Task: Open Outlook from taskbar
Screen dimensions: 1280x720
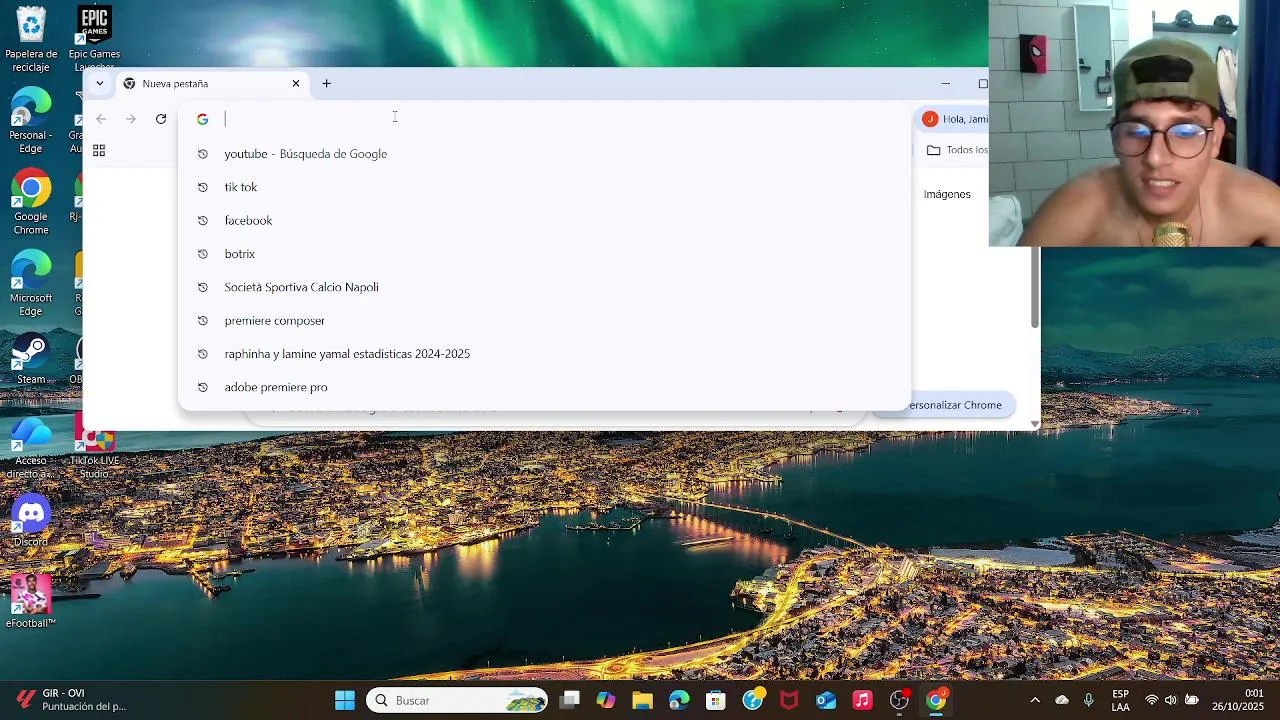Action: (826, 700)
